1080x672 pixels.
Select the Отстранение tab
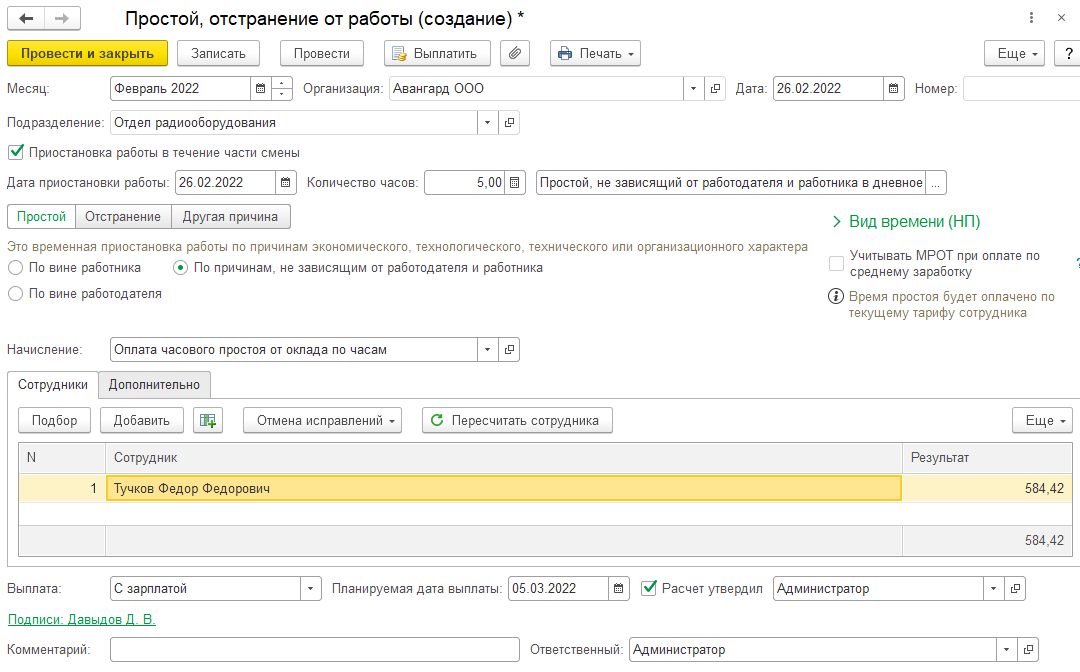coord(123,217)
